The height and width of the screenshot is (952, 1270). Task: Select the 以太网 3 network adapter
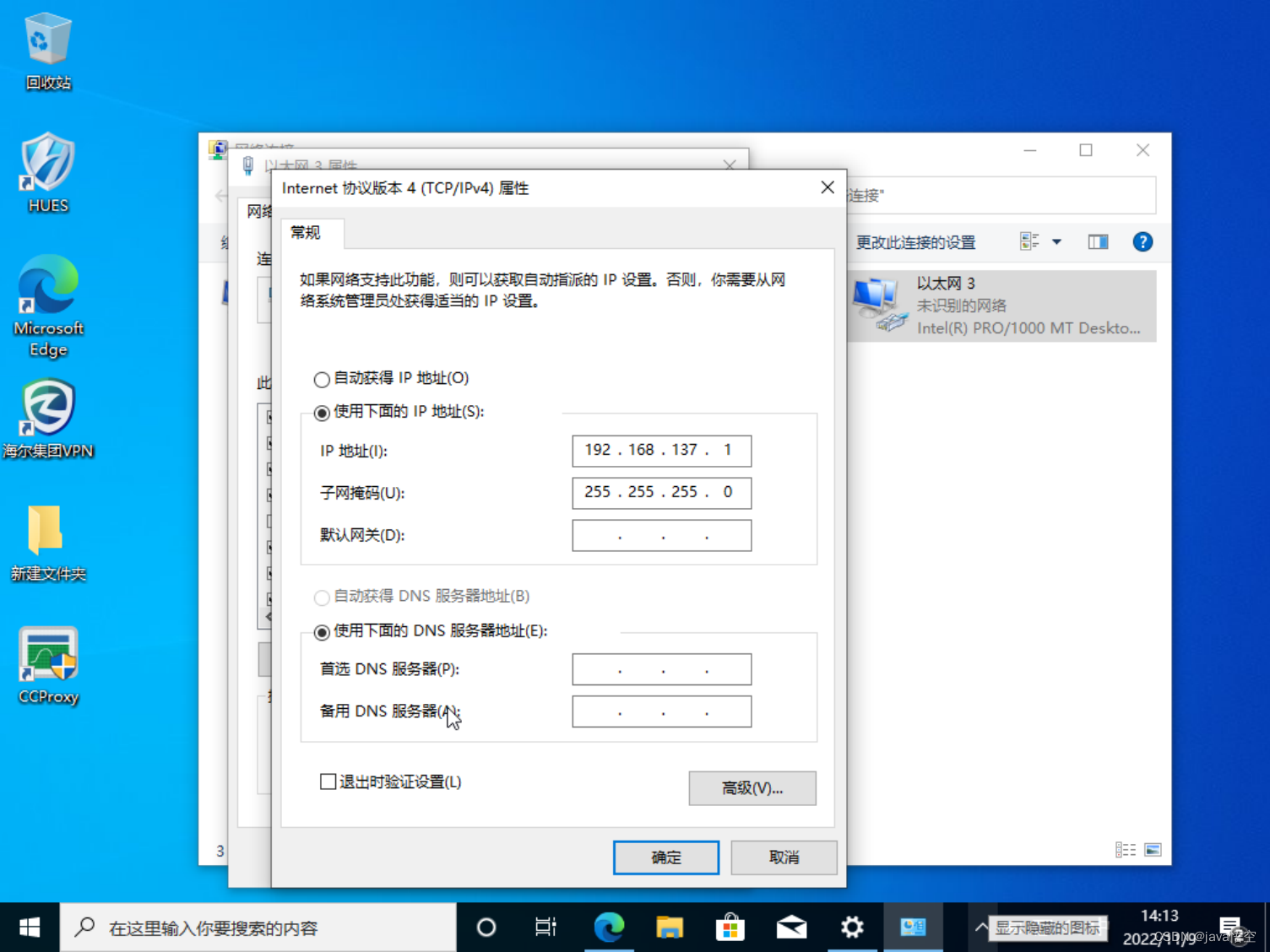click(x=1001, y=306)
